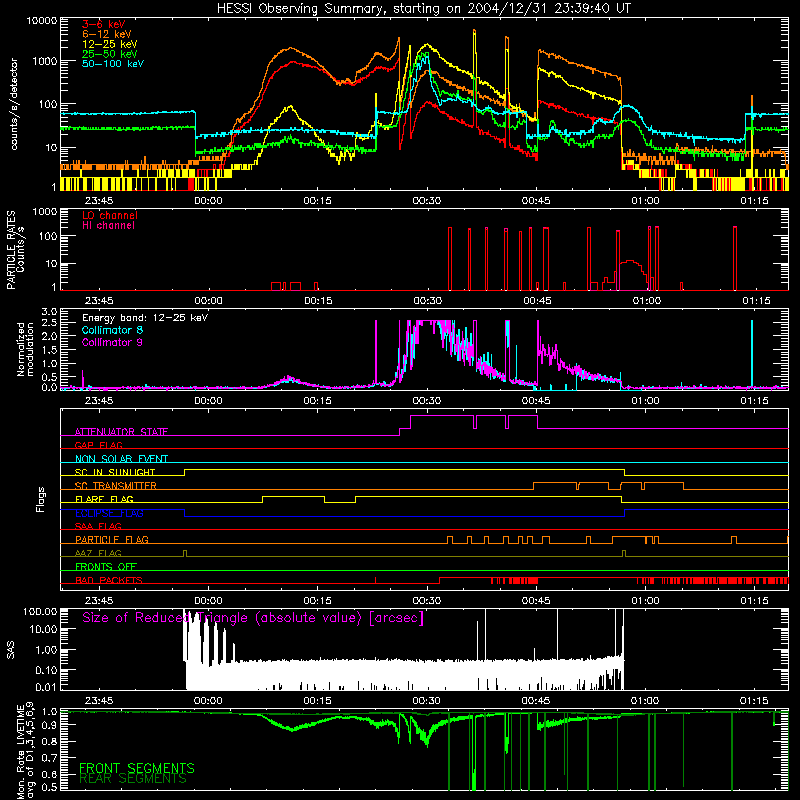The width and height of the screenshot is (800, 800).
Task: Click the counts/s/detector y-axis label
Action: tap(14, 104)
